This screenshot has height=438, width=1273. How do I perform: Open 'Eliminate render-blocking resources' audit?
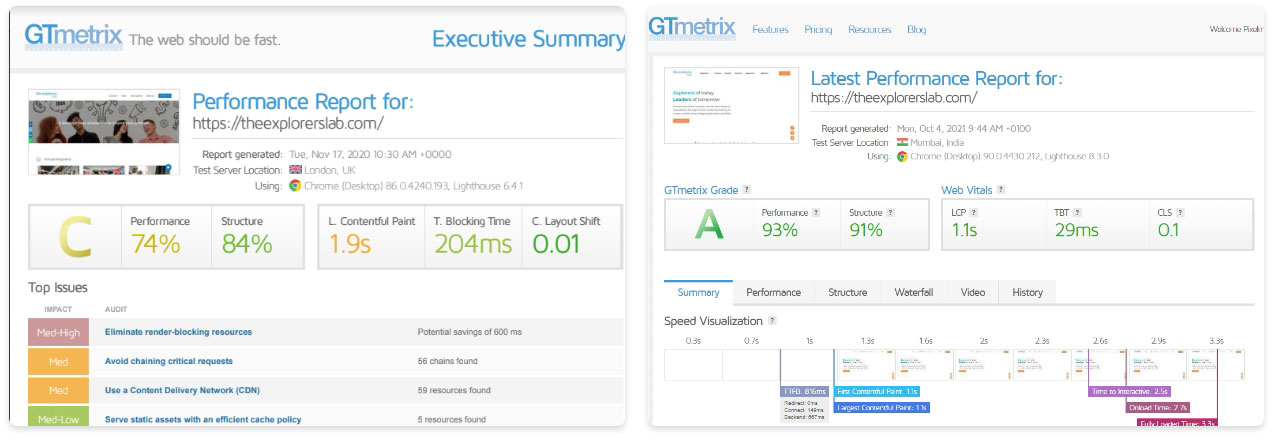coord(178,332)
